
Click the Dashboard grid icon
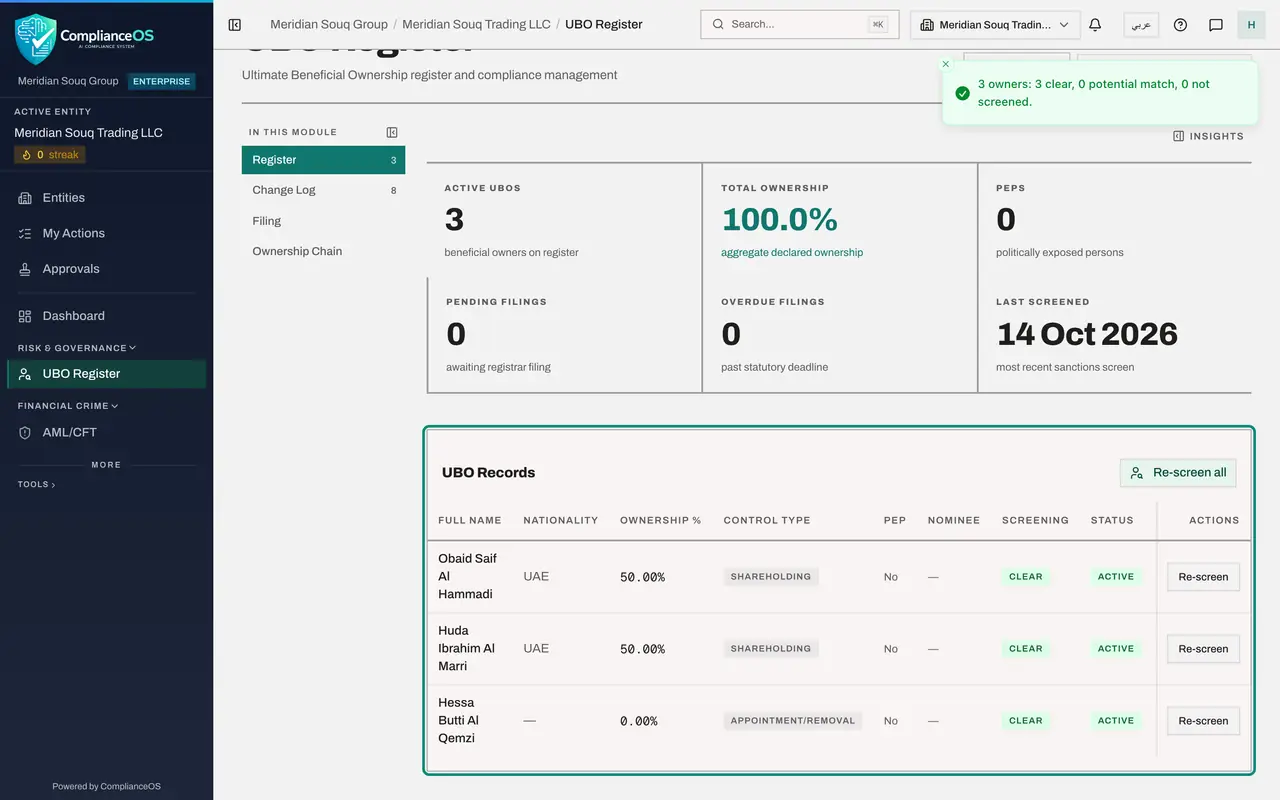point(25,316)
